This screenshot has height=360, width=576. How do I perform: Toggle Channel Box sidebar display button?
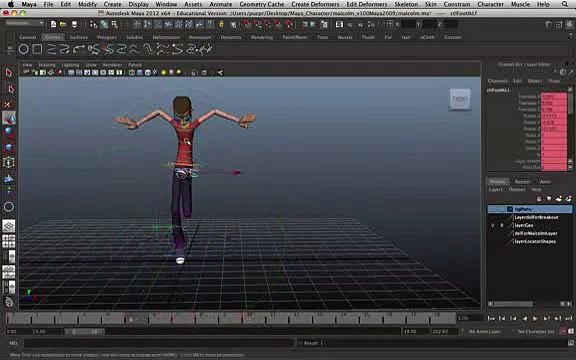pyautogui.click(x=568, y=25)
